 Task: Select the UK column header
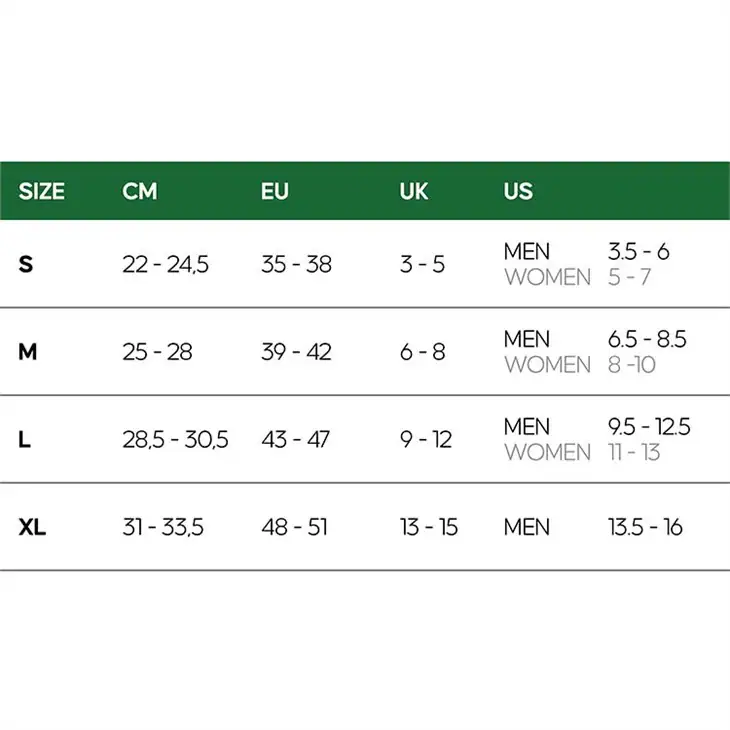pyautogui.click(x=415, y=191)
